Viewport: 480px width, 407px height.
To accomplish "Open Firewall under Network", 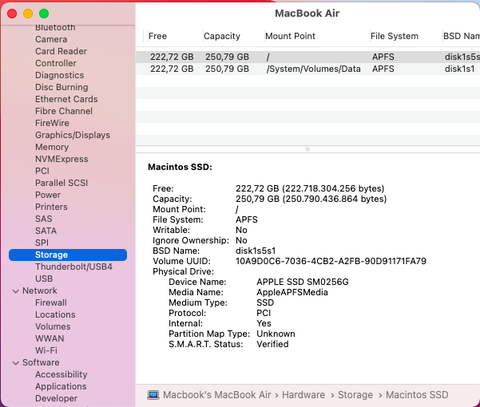I will click(x=51, y=303).
